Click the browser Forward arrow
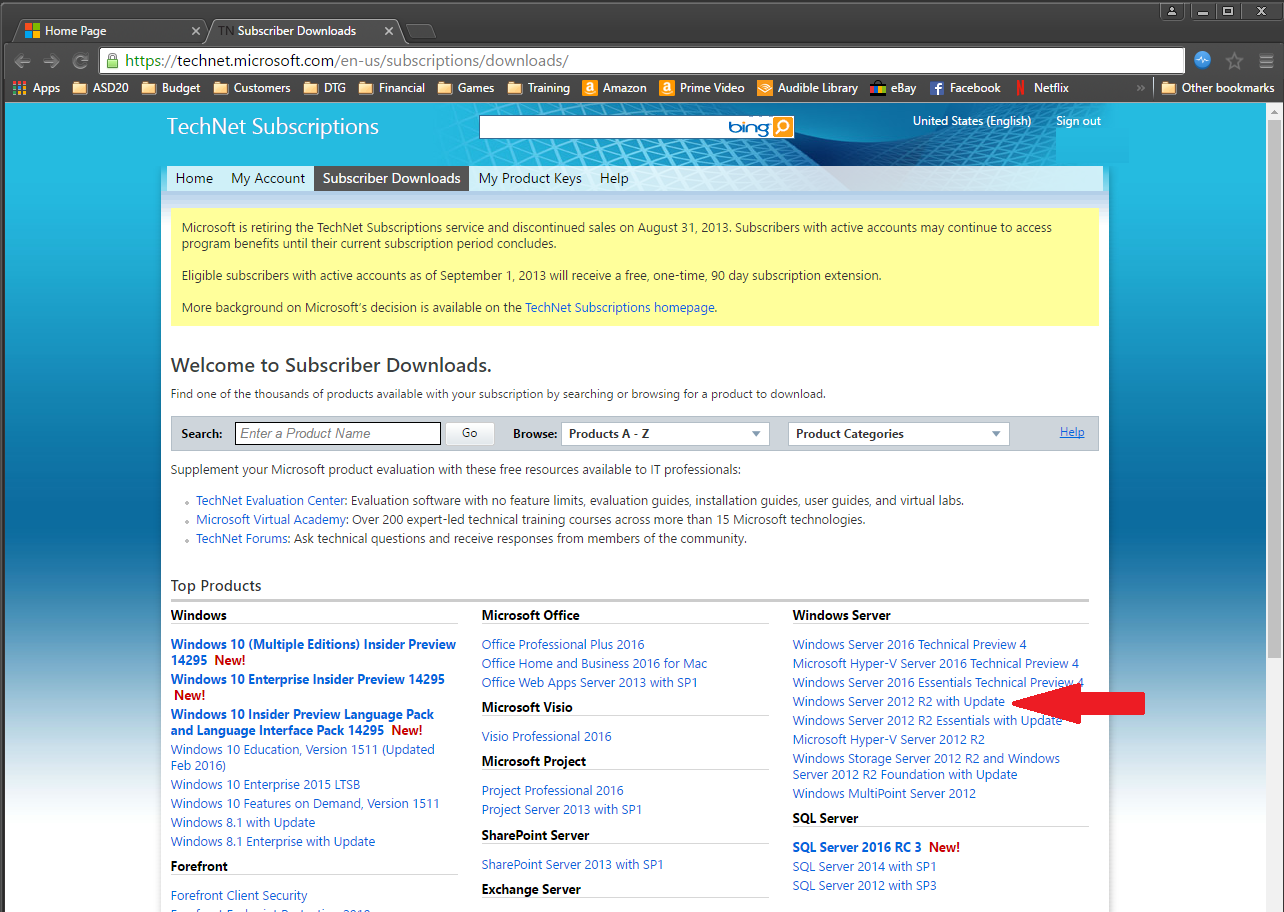Image resolution: width=1284 pixels, height=912 pixels. tap(51, 61)
